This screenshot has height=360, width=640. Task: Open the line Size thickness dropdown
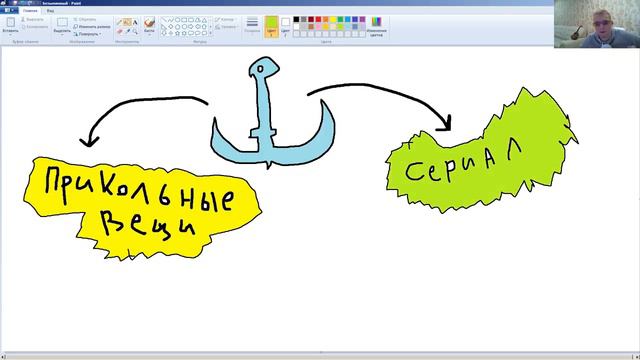point(252,25)
